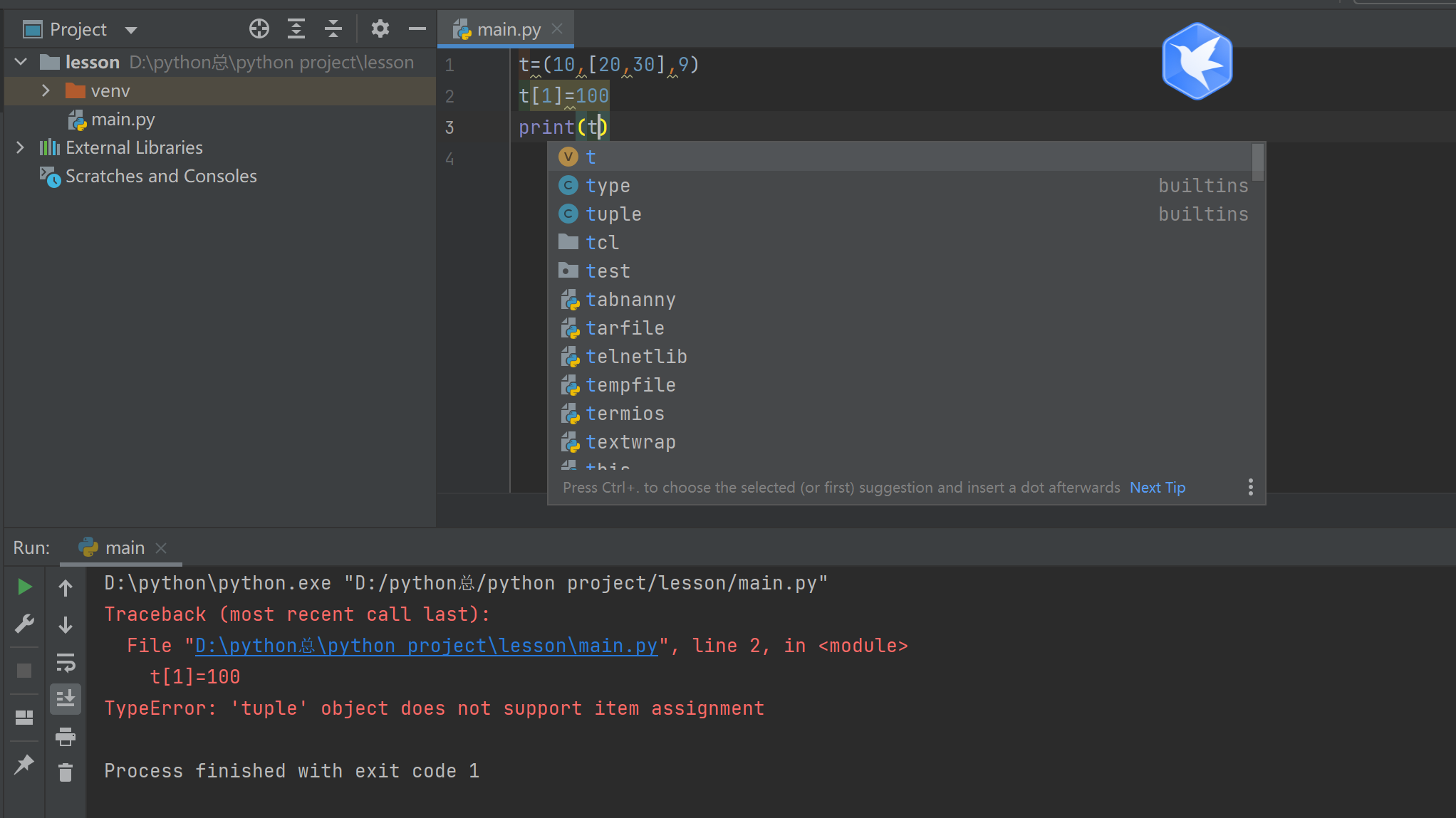
Task: Click 'Next Tip' link in autocomplete hint
Action: 1158,487
